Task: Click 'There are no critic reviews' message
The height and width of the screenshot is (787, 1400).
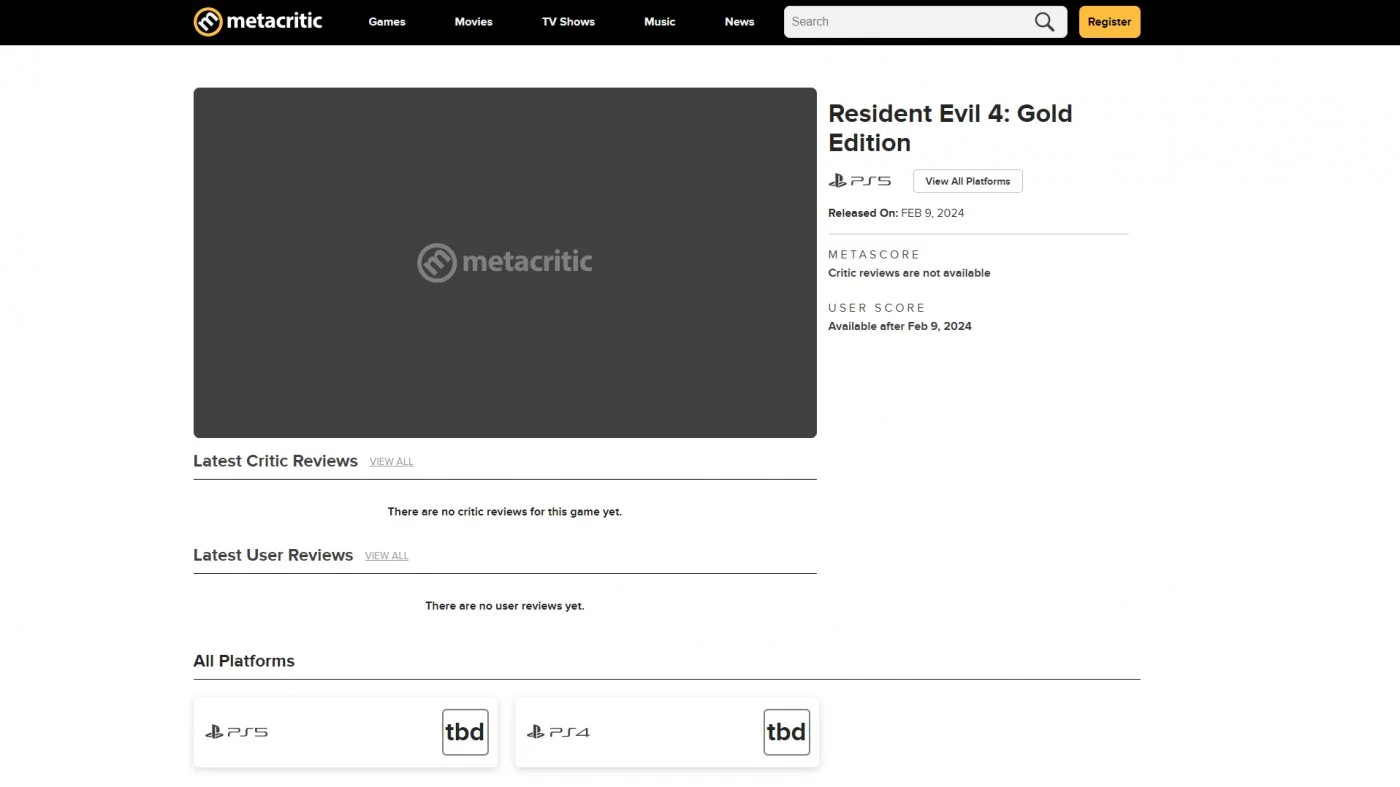Action: (x=505, y=512)
